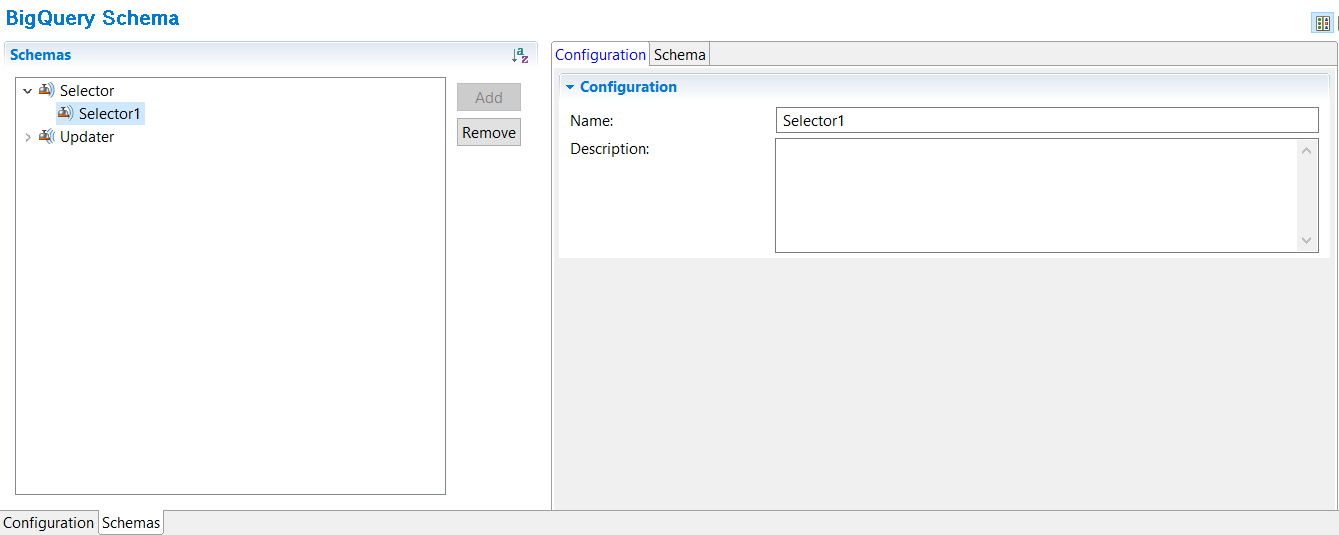Viewport: 1339px width, 535px height.
Task: Click the Selector1 schema icon
Action: 66,113
